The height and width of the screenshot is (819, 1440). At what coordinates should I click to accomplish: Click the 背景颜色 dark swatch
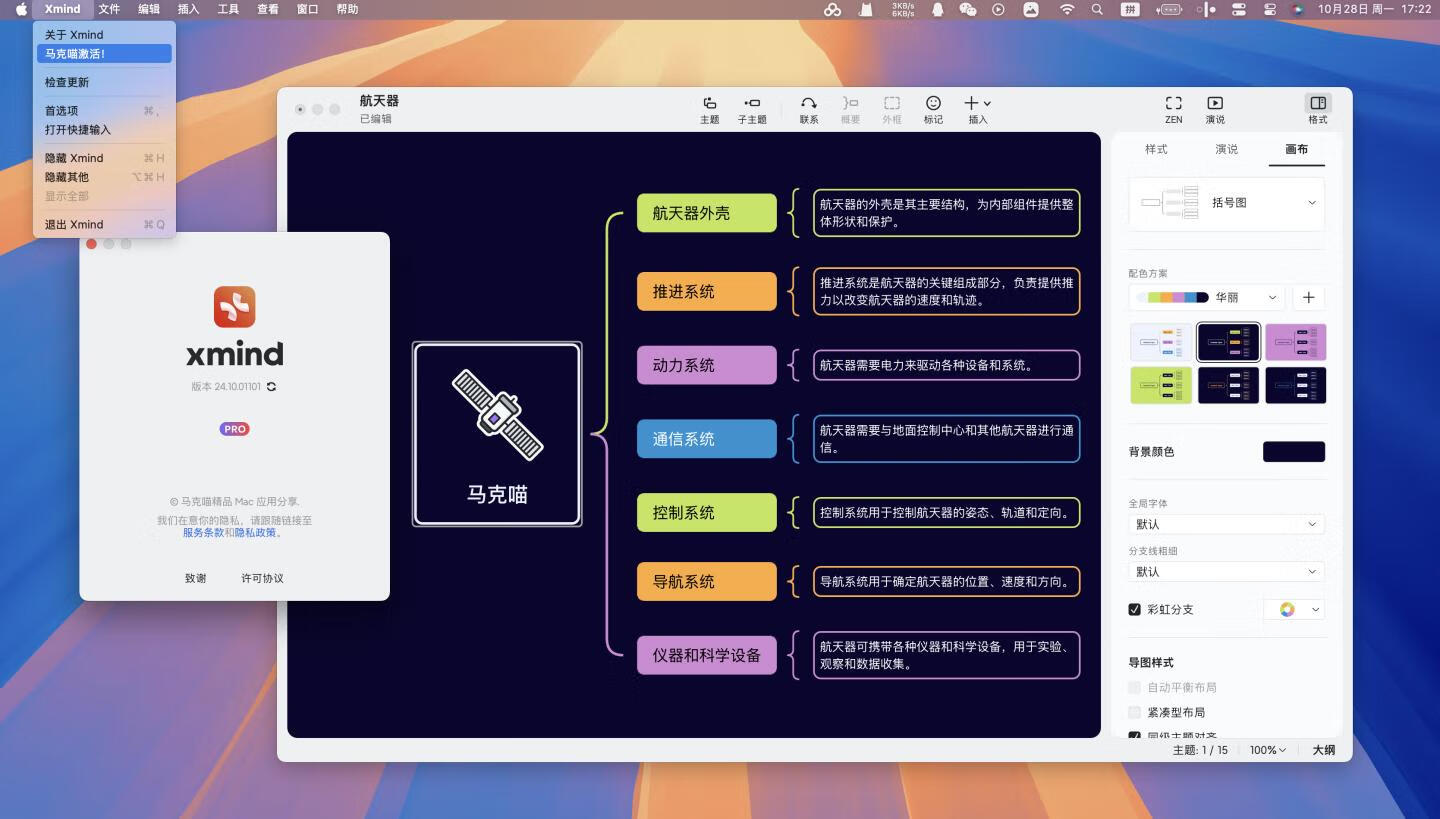[1294, 452]
